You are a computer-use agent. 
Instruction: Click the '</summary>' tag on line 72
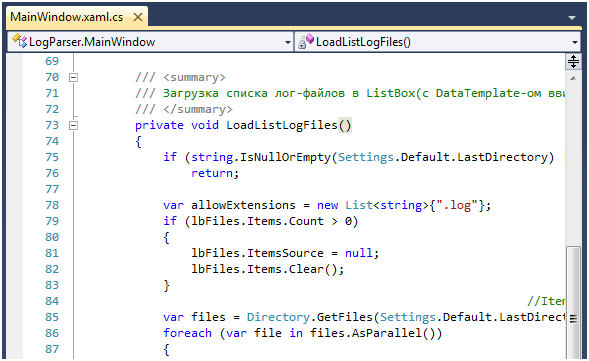pyautogui.click(x=198, y=109)
